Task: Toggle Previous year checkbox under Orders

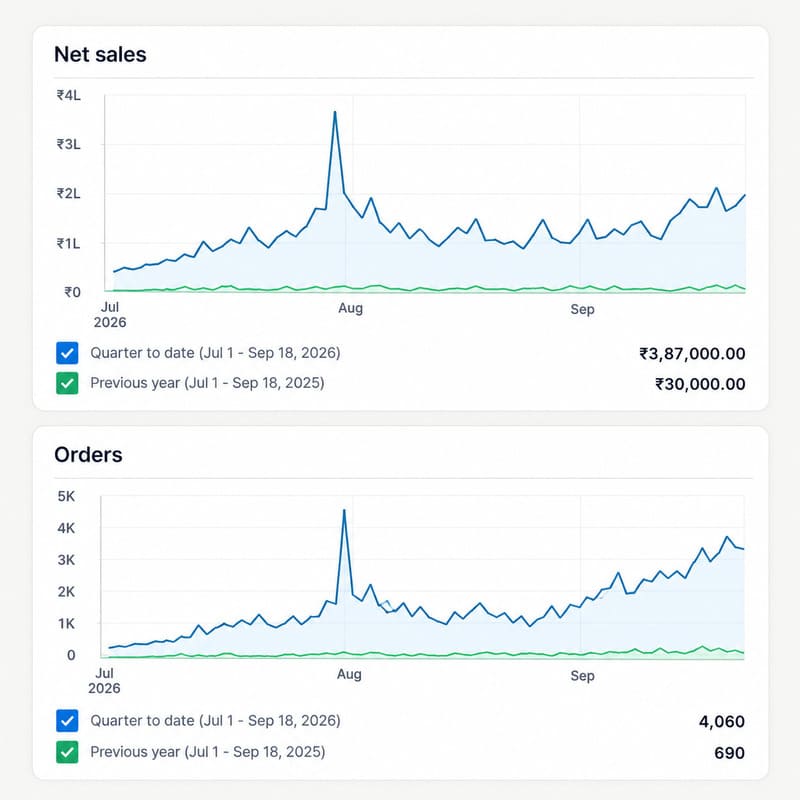Action: 67,752
